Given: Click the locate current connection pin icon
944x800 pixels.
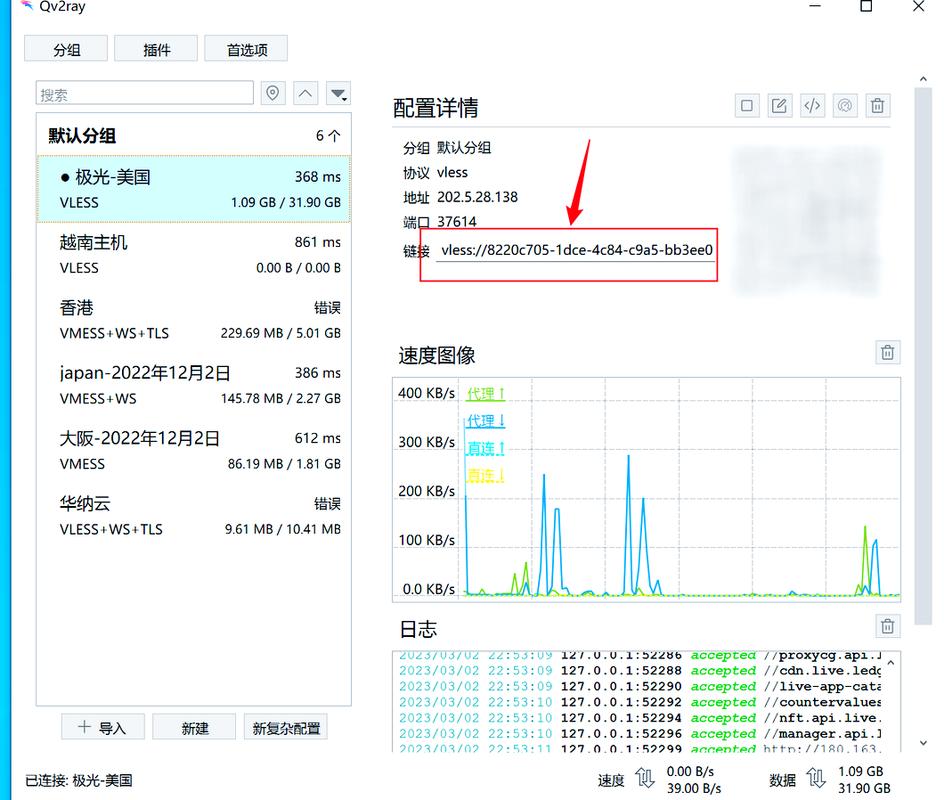Looking at the screenshot, I should [273, 94].
